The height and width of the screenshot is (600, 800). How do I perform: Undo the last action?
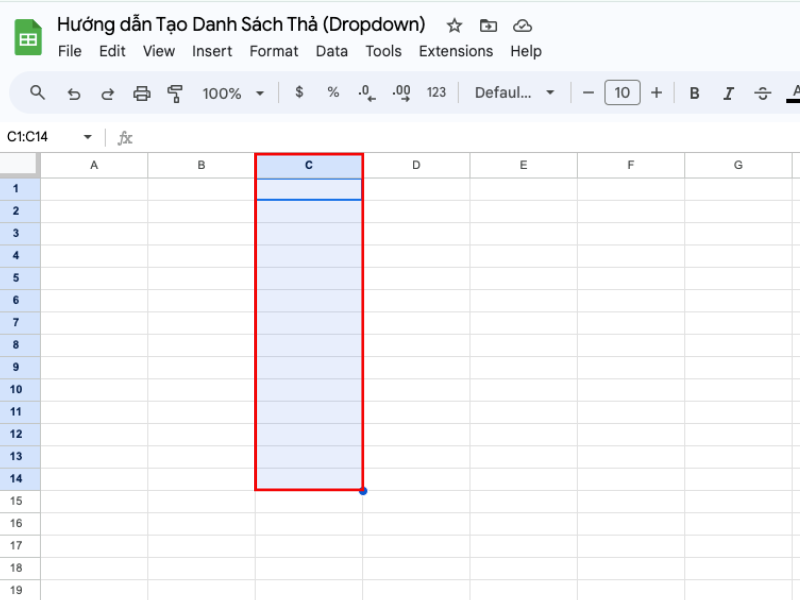(x=73, y=93)
